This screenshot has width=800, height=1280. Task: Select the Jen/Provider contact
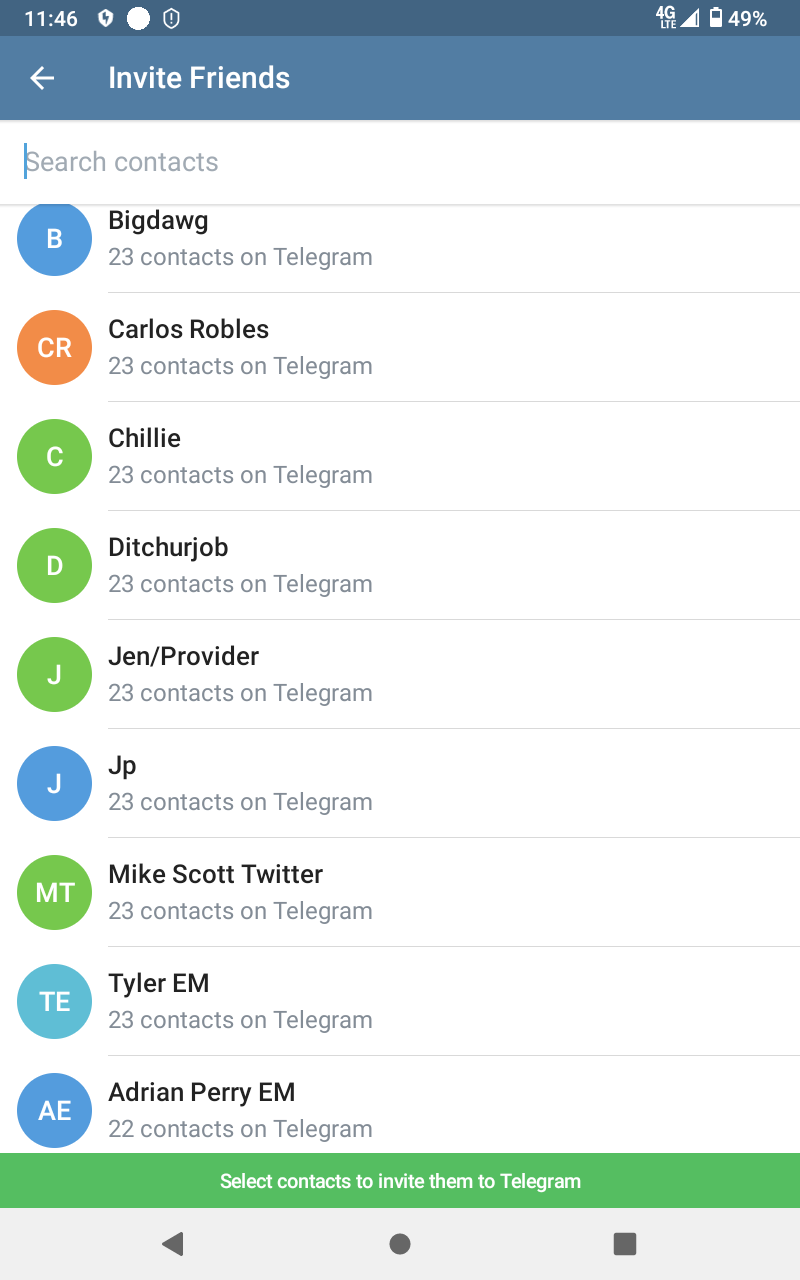tap(400, 674)
